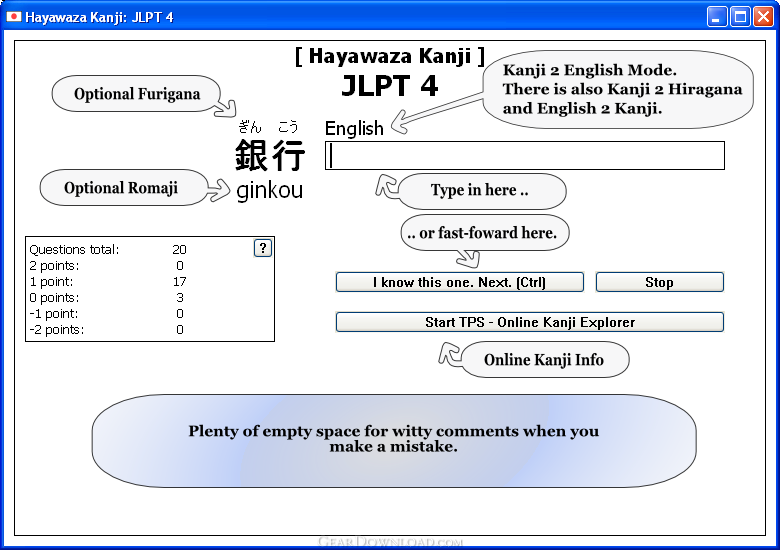This screenshot has height=550, width=780.
Task: Click the '0 points:' score row
Action: 107,297
